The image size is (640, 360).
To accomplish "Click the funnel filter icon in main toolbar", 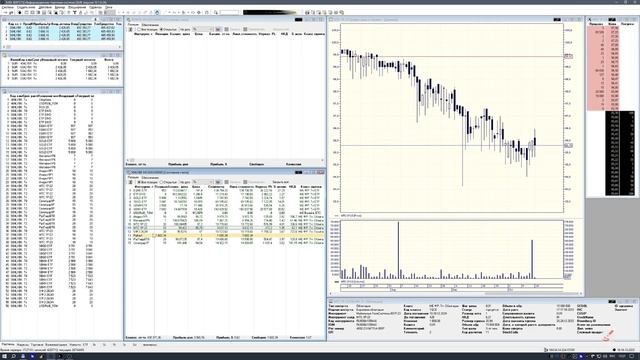I will tap(75, 13).
